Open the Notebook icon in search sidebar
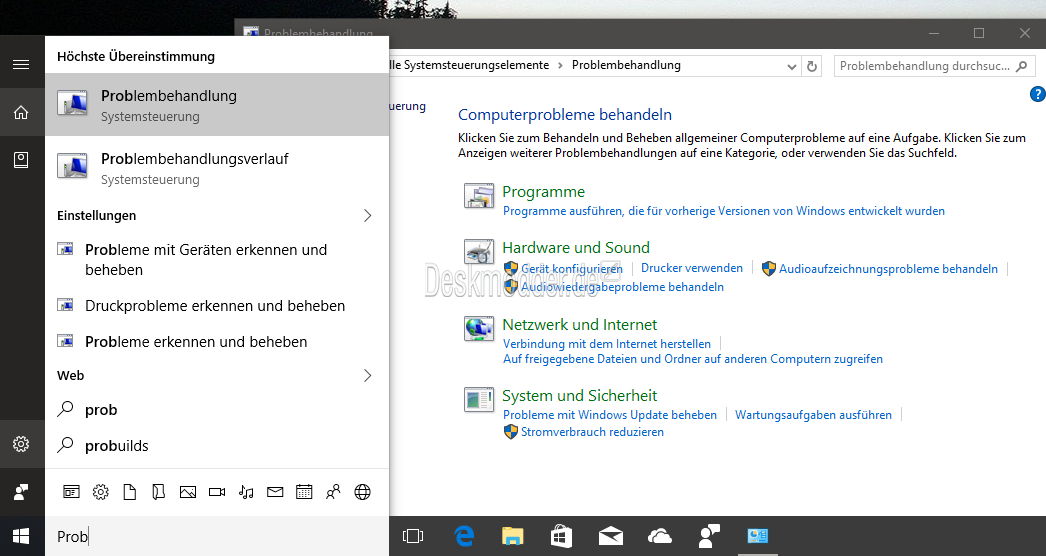 (x=21, y=160)
